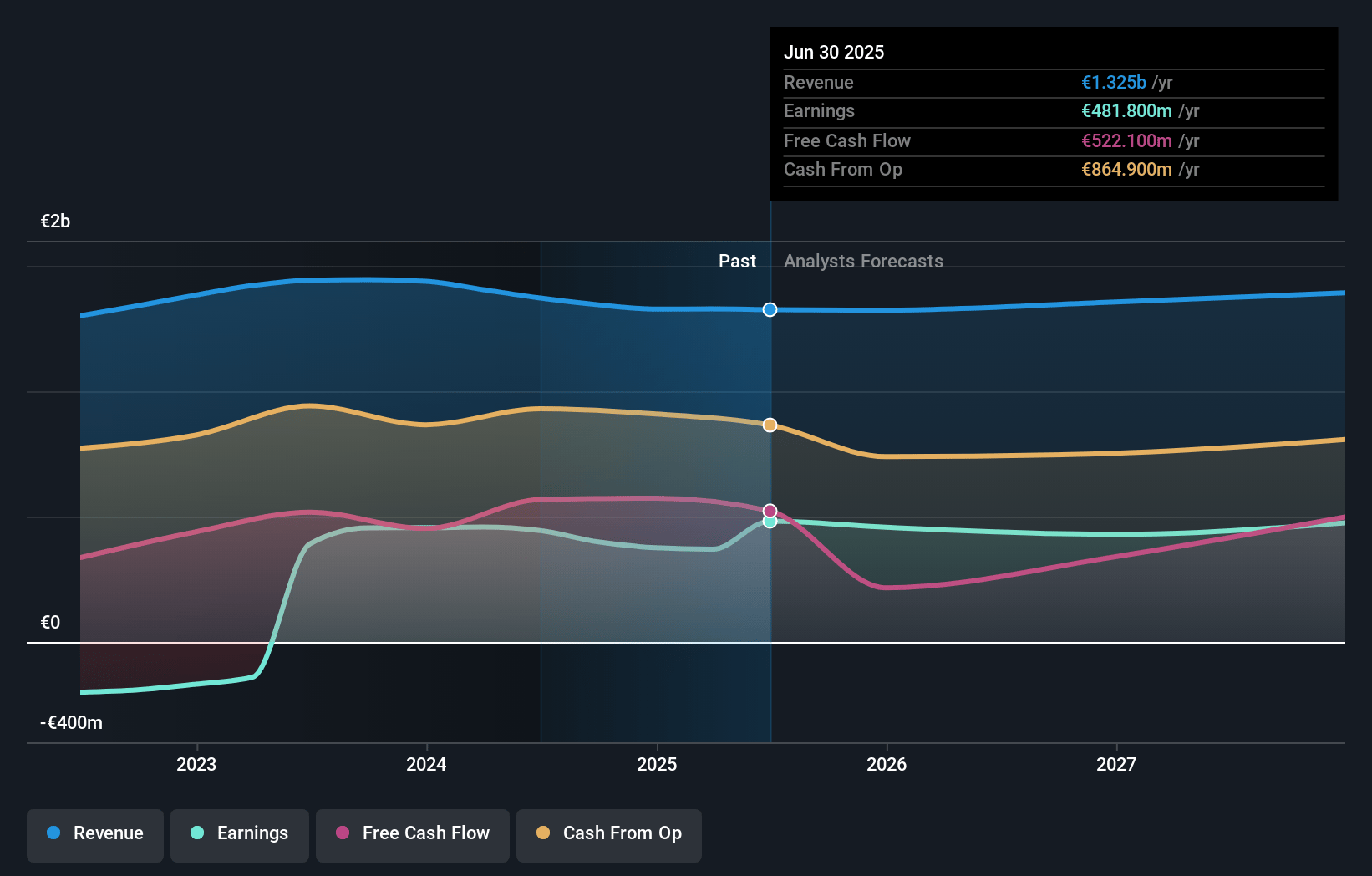The width and height of the screenshot is (1372, 876).
Task: Click the 2025 x-axis label
Action: pyautogui.click(x=657, y=764)
